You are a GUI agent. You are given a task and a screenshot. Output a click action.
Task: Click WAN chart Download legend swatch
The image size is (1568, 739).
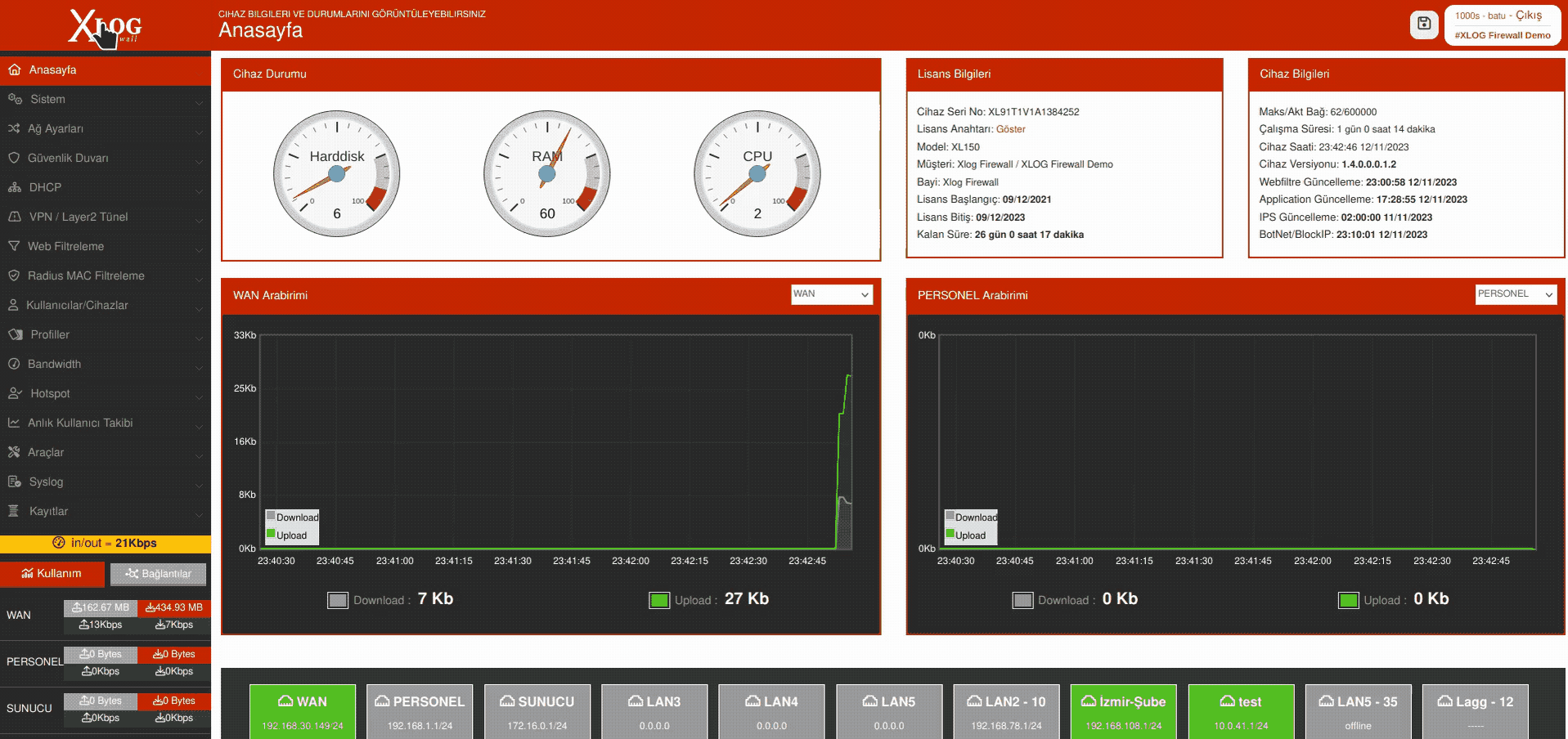(x=271, y=516)
